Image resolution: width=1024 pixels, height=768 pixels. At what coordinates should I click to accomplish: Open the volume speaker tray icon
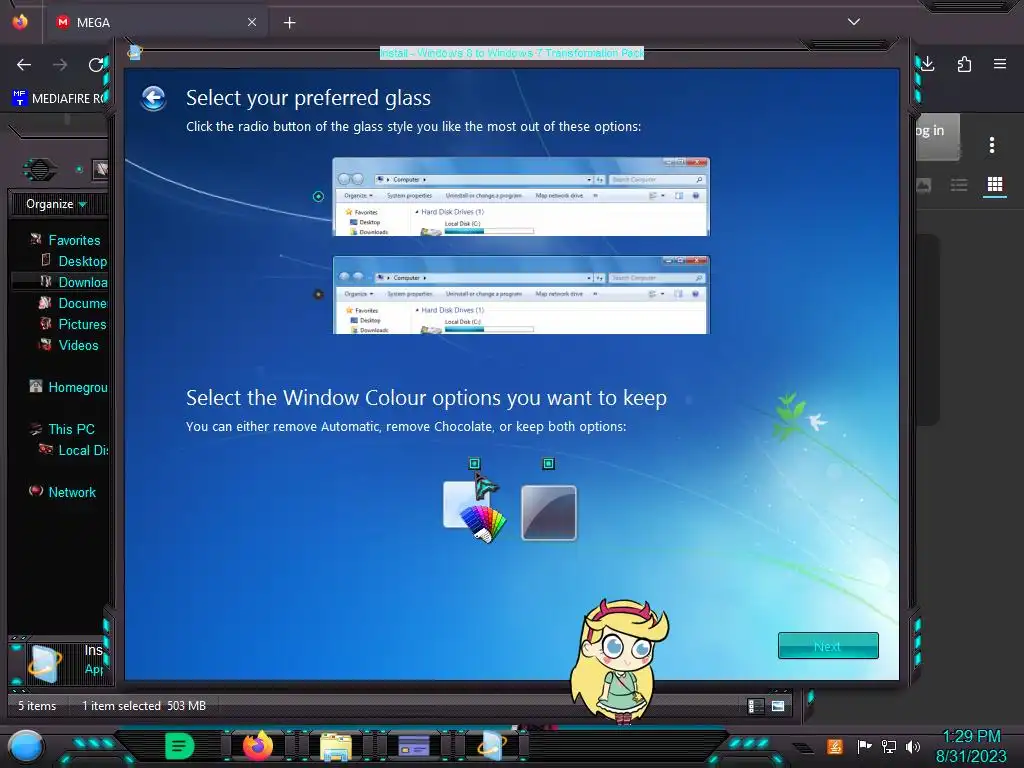(913, 746)
